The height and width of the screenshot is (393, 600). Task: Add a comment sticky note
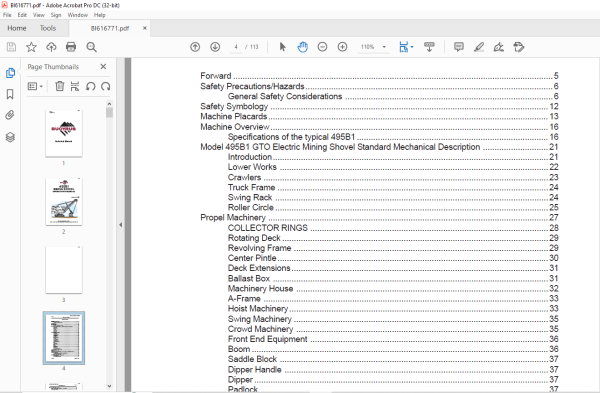tap(459, 47)
